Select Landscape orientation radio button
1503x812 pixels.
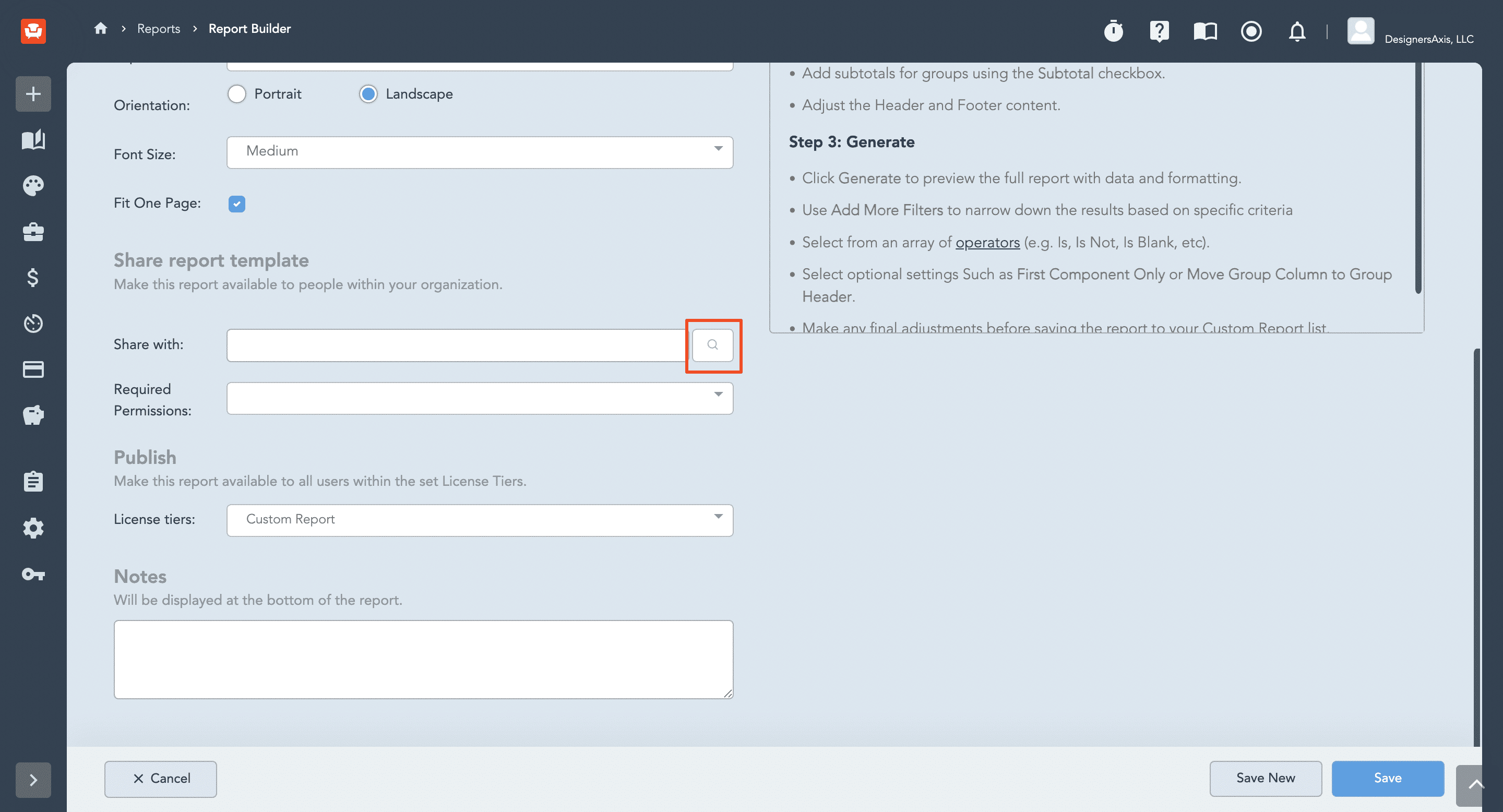click(368, 94)
